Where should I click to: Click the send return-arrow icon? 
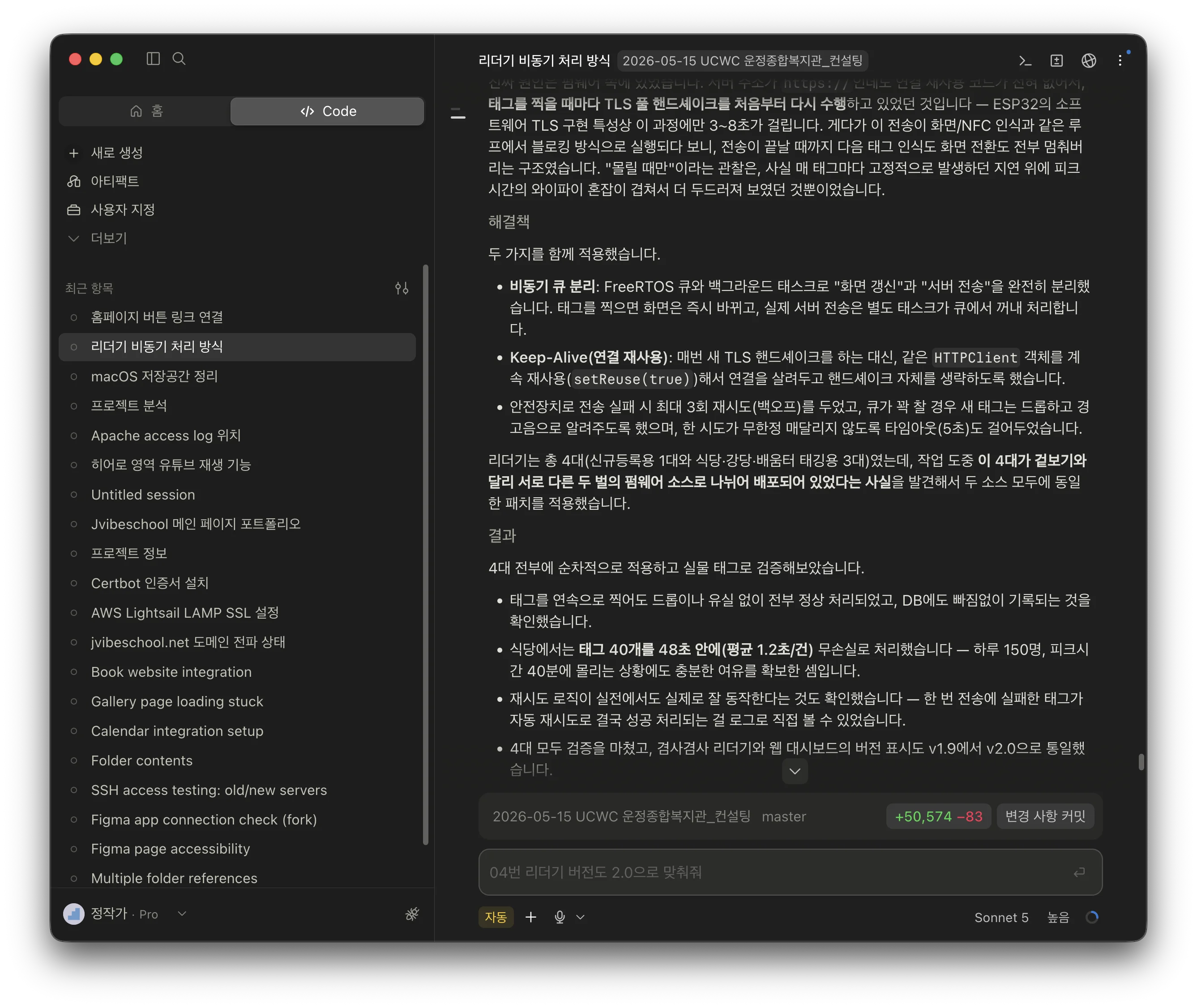pos(1079,872)
